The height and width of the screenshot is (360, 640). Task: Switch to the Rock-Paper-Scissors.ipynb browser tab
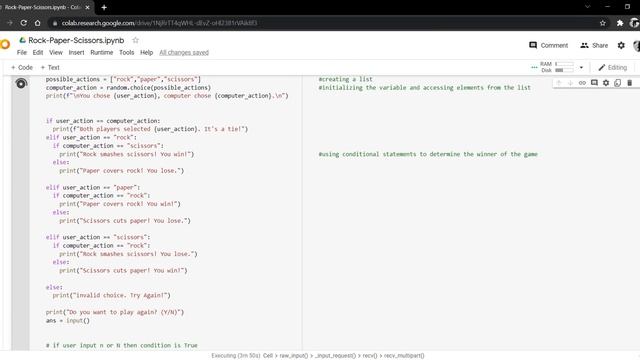coord(43,7)
